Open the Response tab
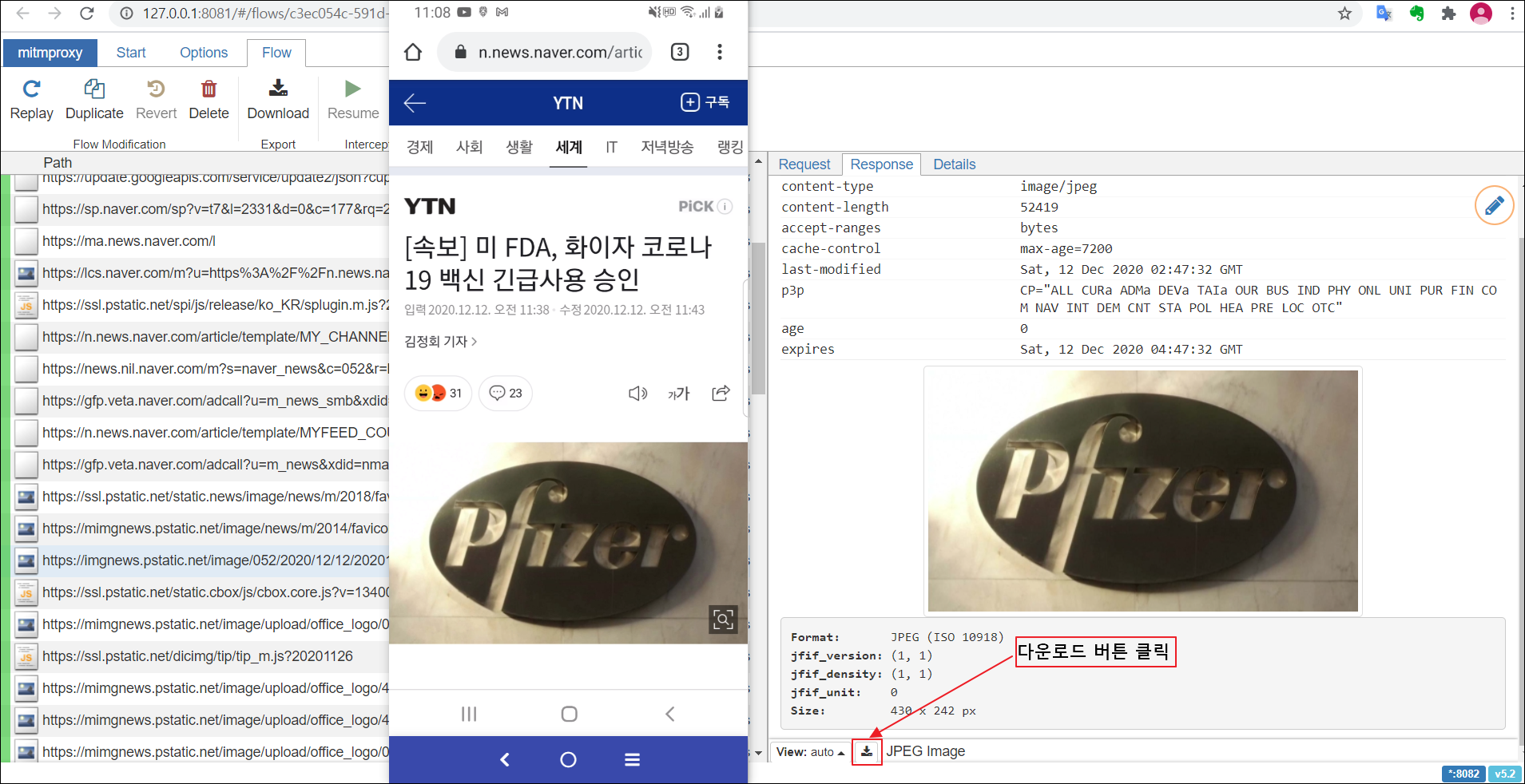1525x784 pixels. pos(881,164)
